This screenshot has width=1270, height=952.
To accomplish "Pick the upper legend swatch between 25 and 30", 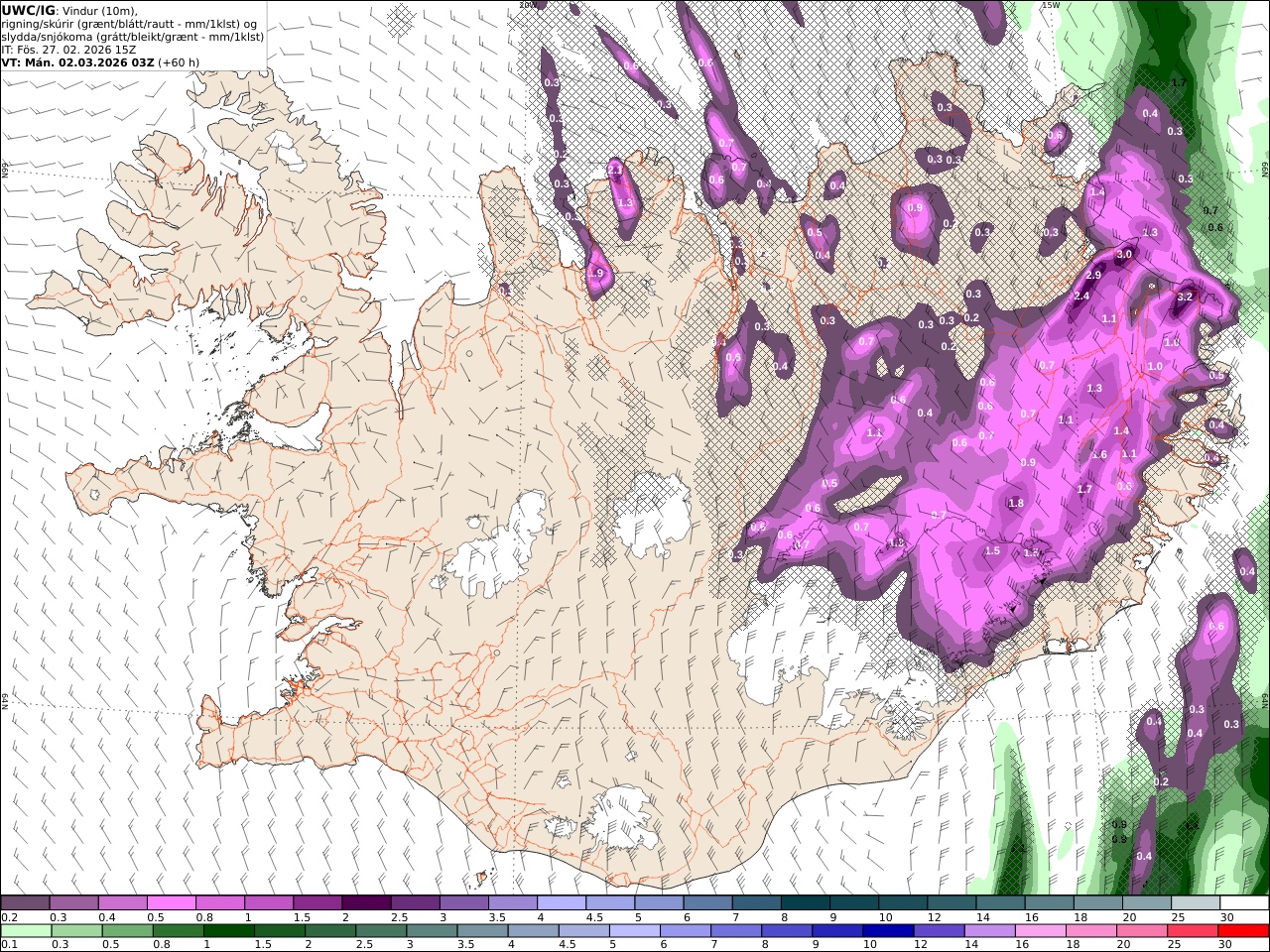I will [x=1196, y=902].
